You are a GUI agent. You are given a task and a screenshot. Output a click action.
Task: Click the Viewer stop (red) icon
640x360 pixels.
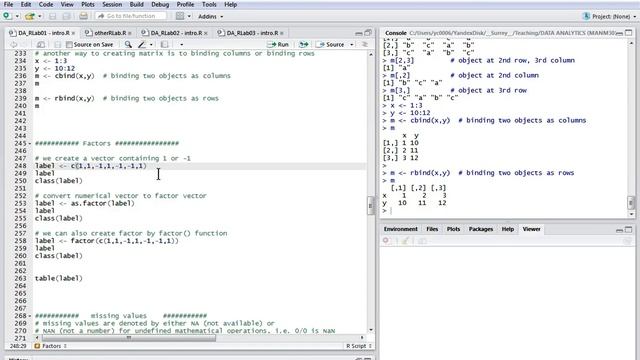[386, 241]
